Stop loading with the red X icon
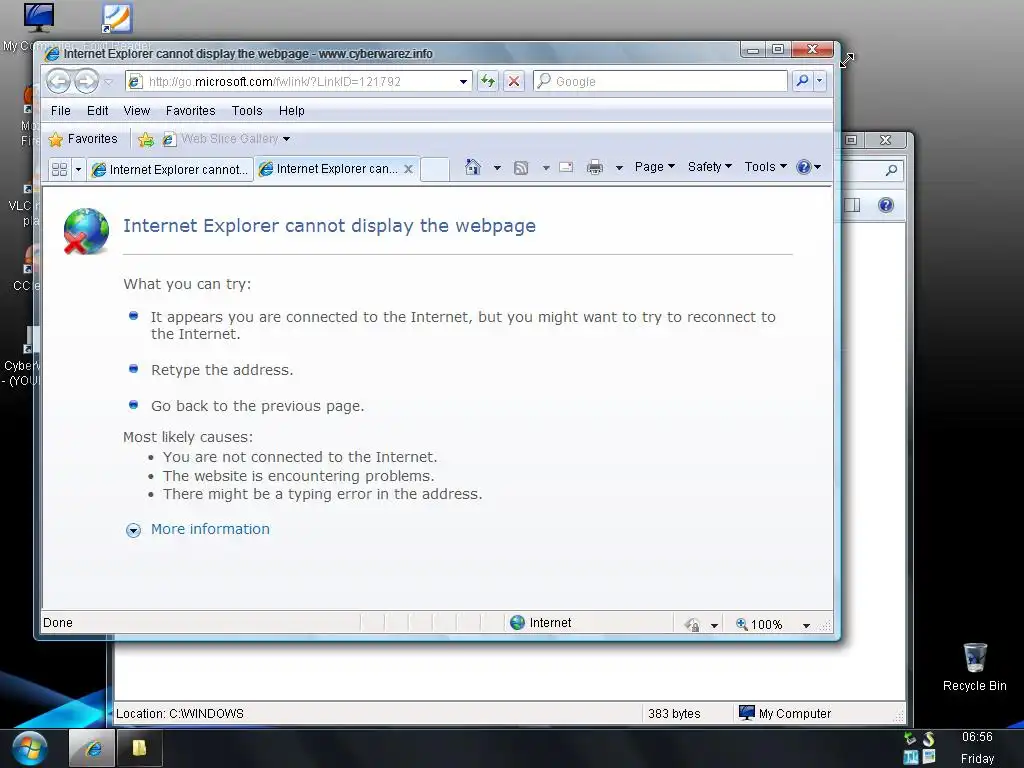 point(514,81)
